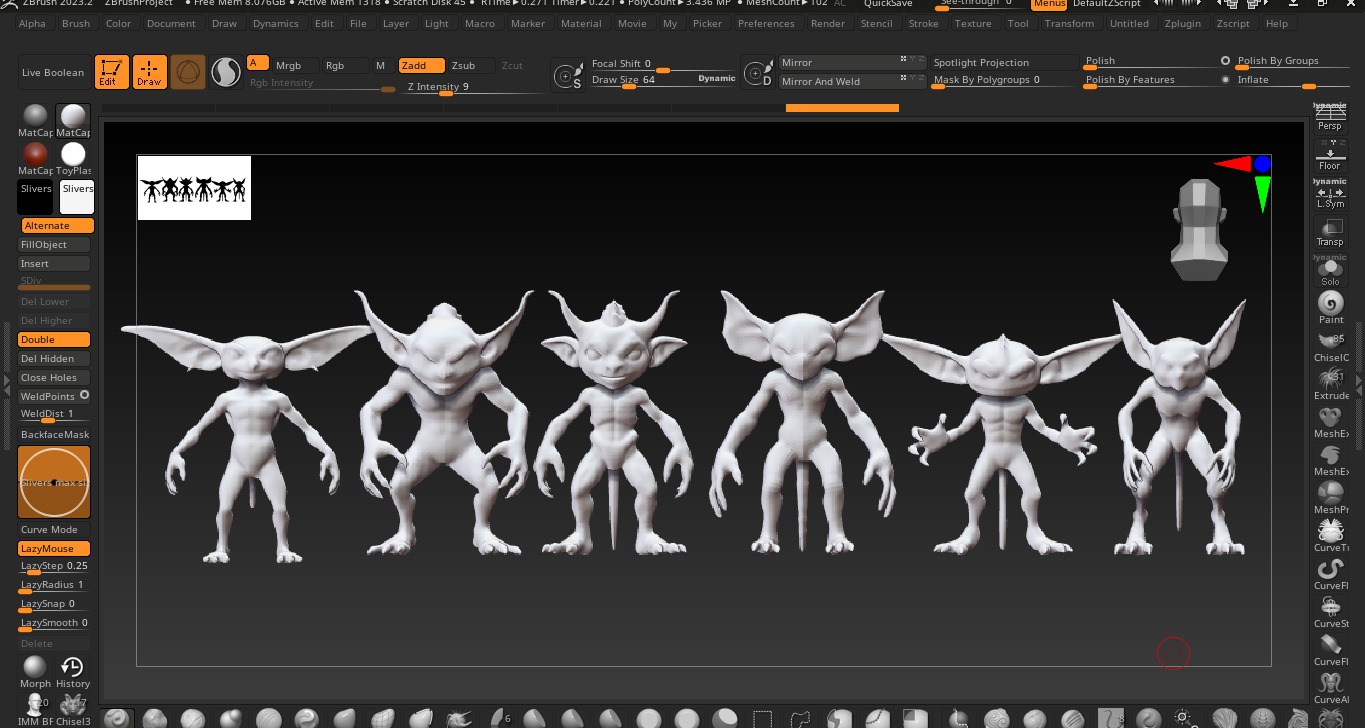Select the MeshPr brush
Screen dimensions: 1365x728
tap(1331, 498)
